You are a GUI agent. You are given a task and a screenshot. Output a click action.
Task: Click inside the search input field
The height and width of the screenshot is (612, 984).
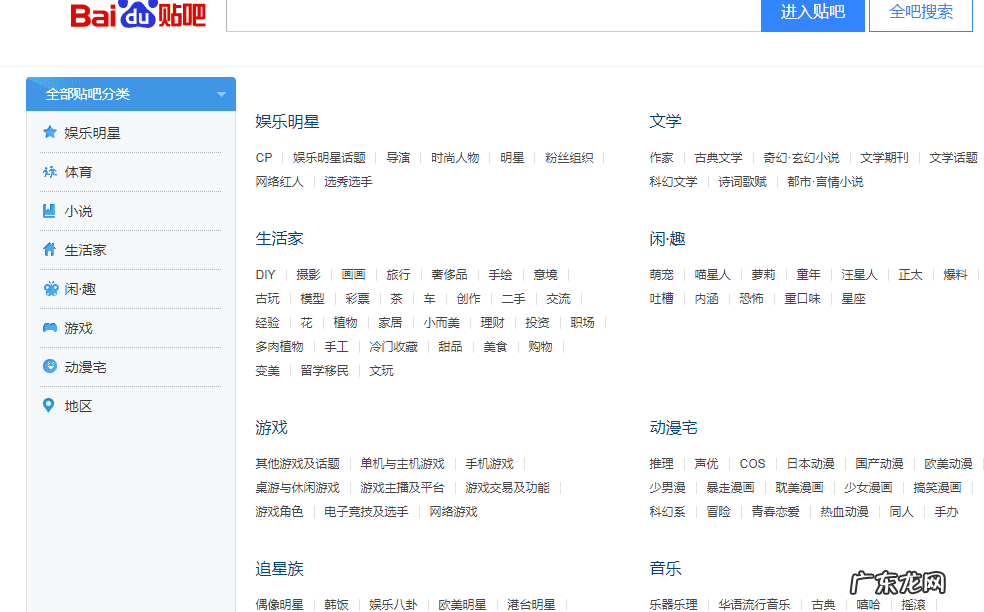[x=490, y=16]
